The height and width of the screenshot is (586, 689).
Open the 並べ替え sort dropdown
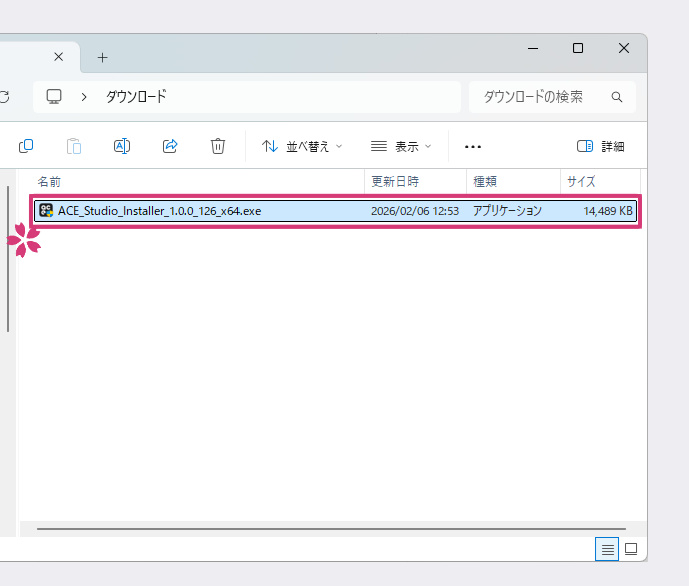click(x=302, y=146)
